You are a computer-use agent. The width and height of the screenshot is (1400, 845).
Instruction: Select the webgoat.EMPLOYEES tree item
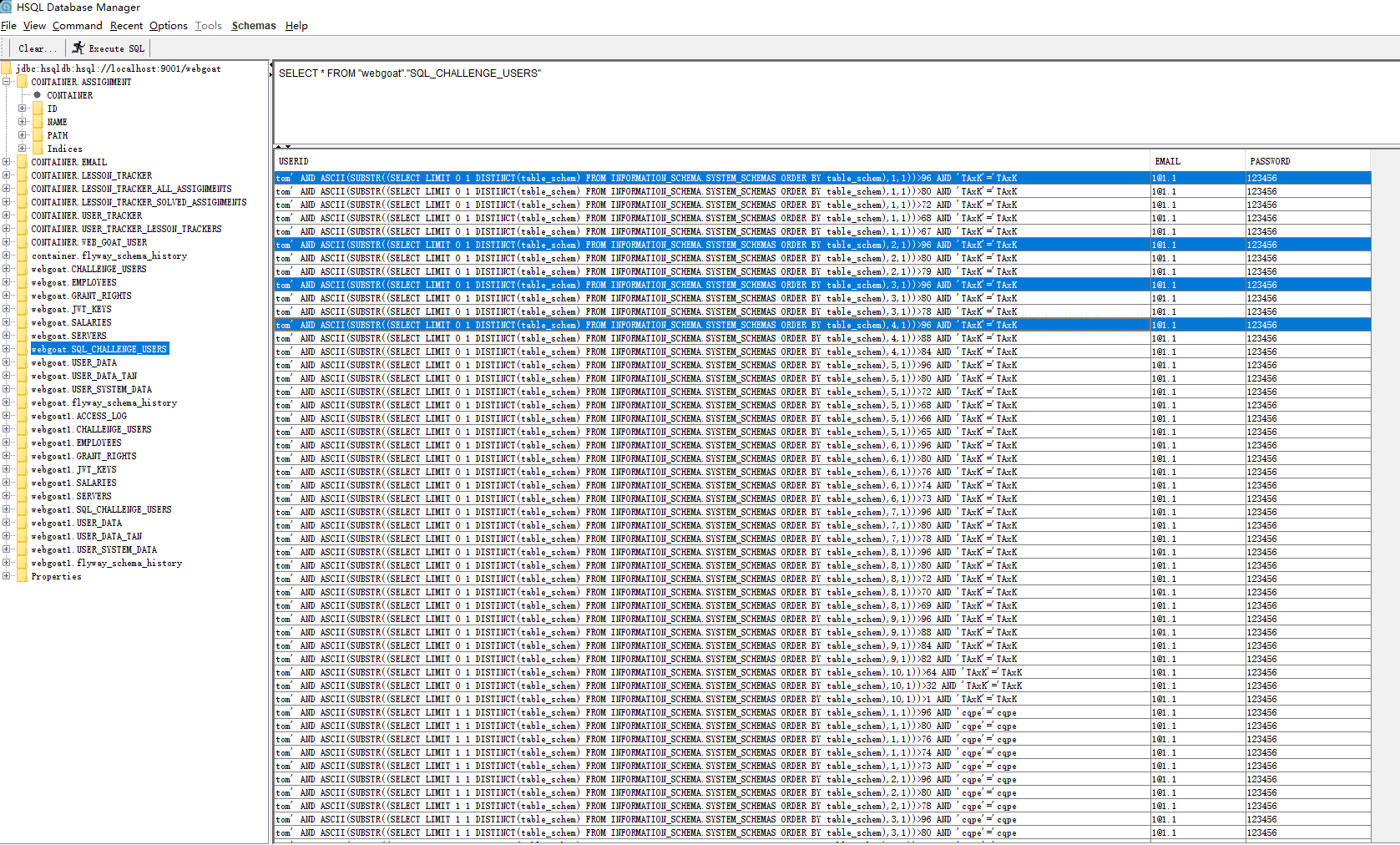pos(73,282)
